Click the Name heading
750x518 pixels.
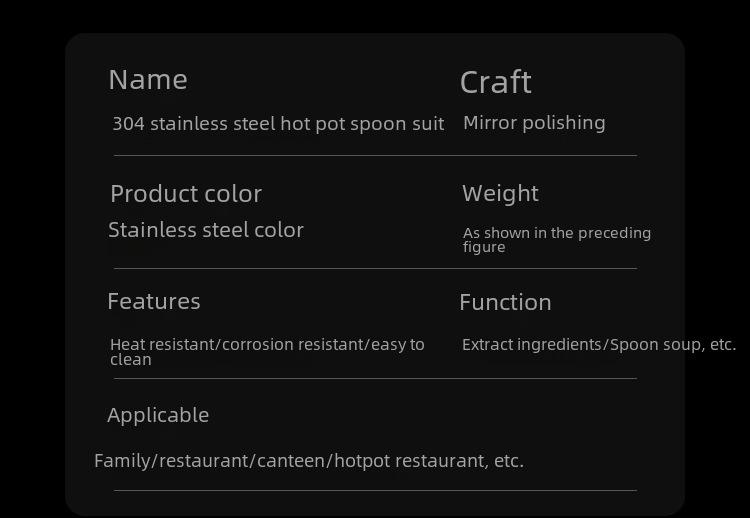pos(148,79)
